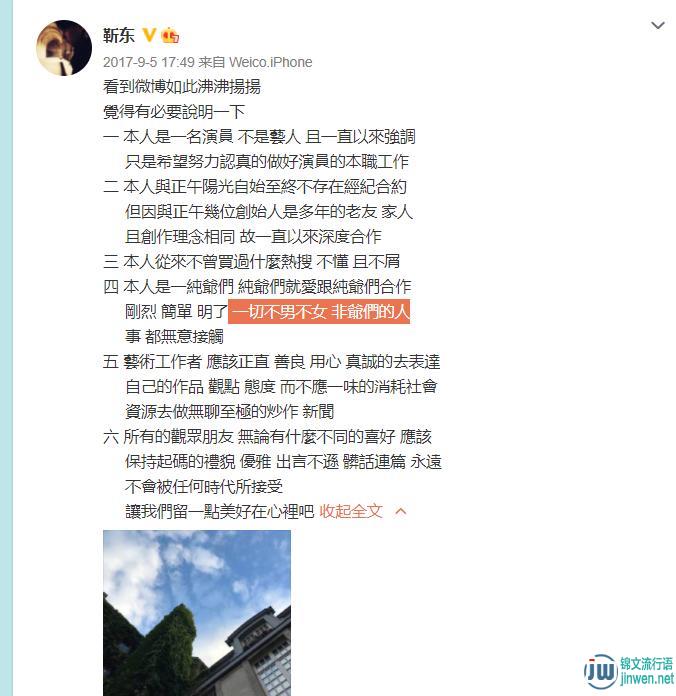Click the line starting 二 本人與正午陽光
This screenshot has height=696, width=676.
click(x=255, y=186)
